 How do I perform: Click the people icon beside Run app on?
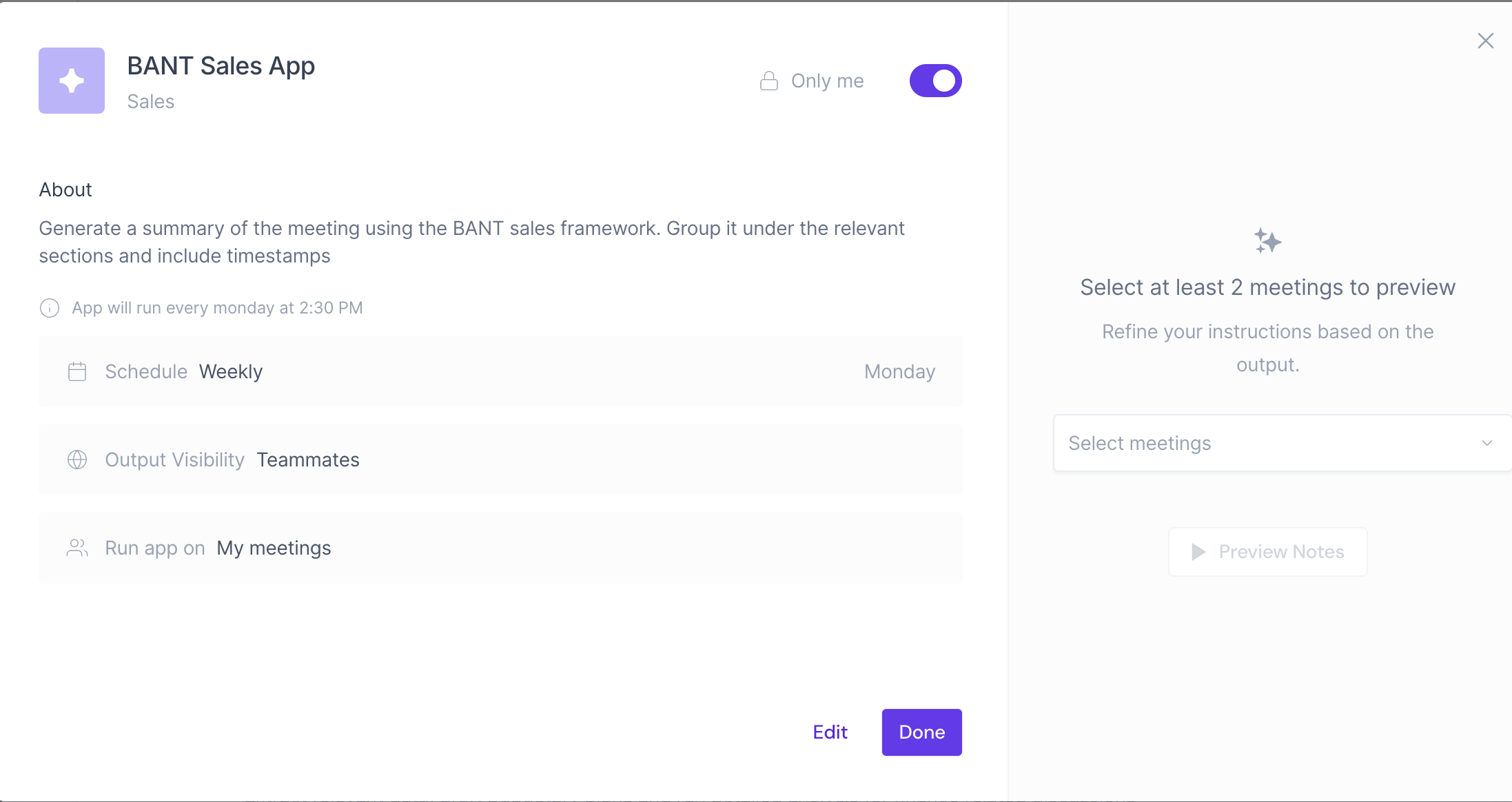click(x=77, y=548)
